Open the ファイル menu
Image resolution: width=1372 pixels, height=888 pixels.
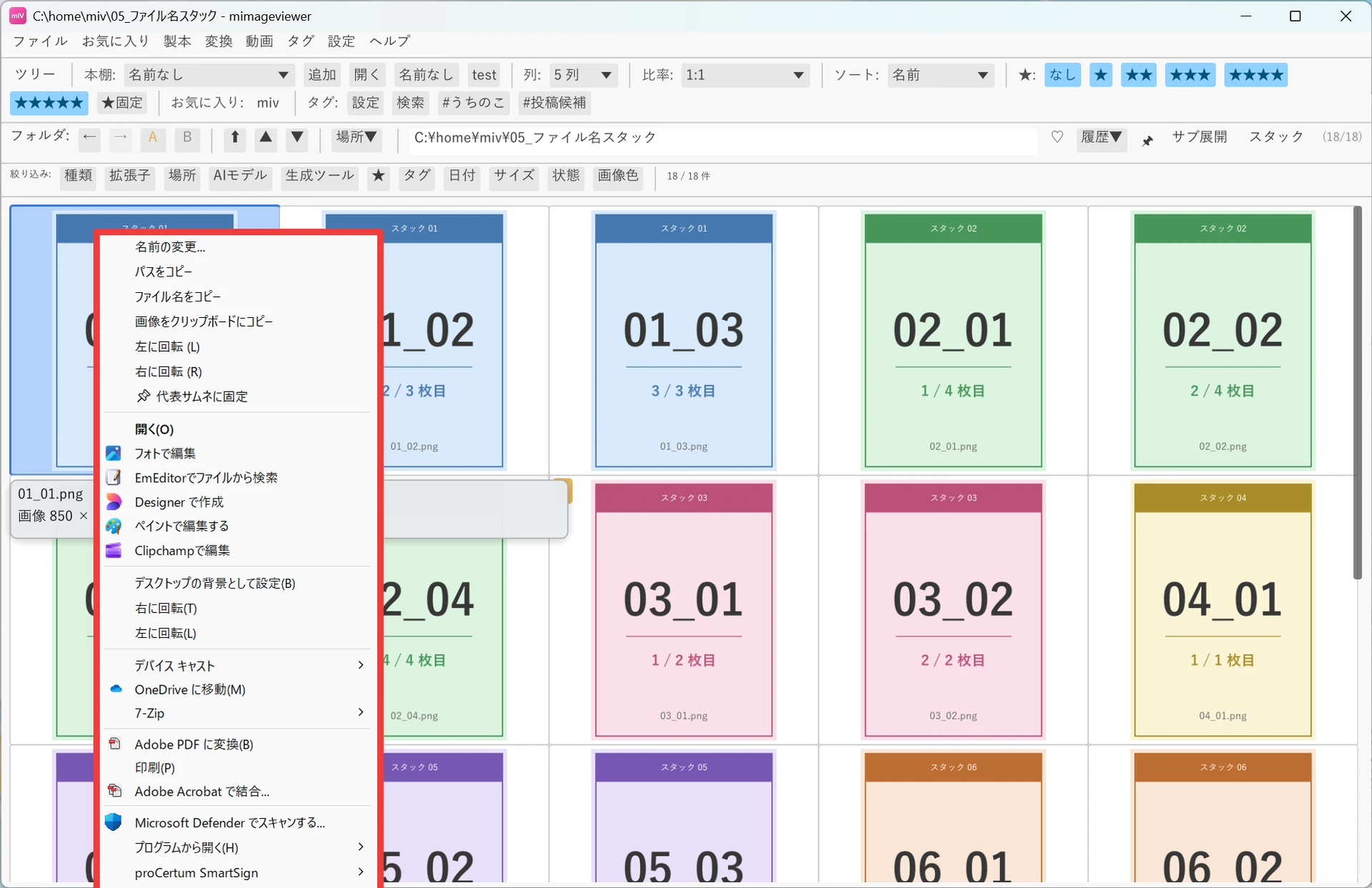(x=40, y=41)
